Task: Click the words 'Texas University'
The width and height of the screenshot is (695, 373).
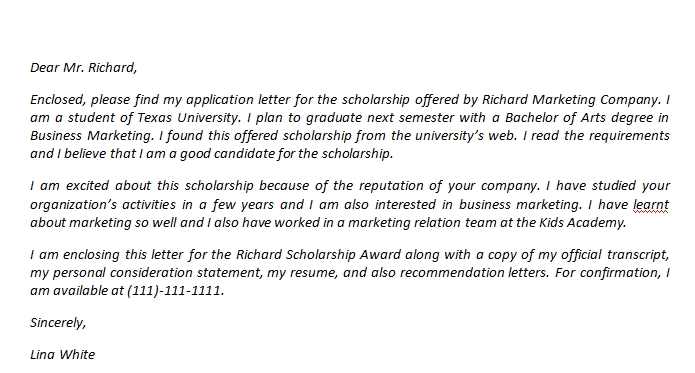Action: [x=189, y=117]
